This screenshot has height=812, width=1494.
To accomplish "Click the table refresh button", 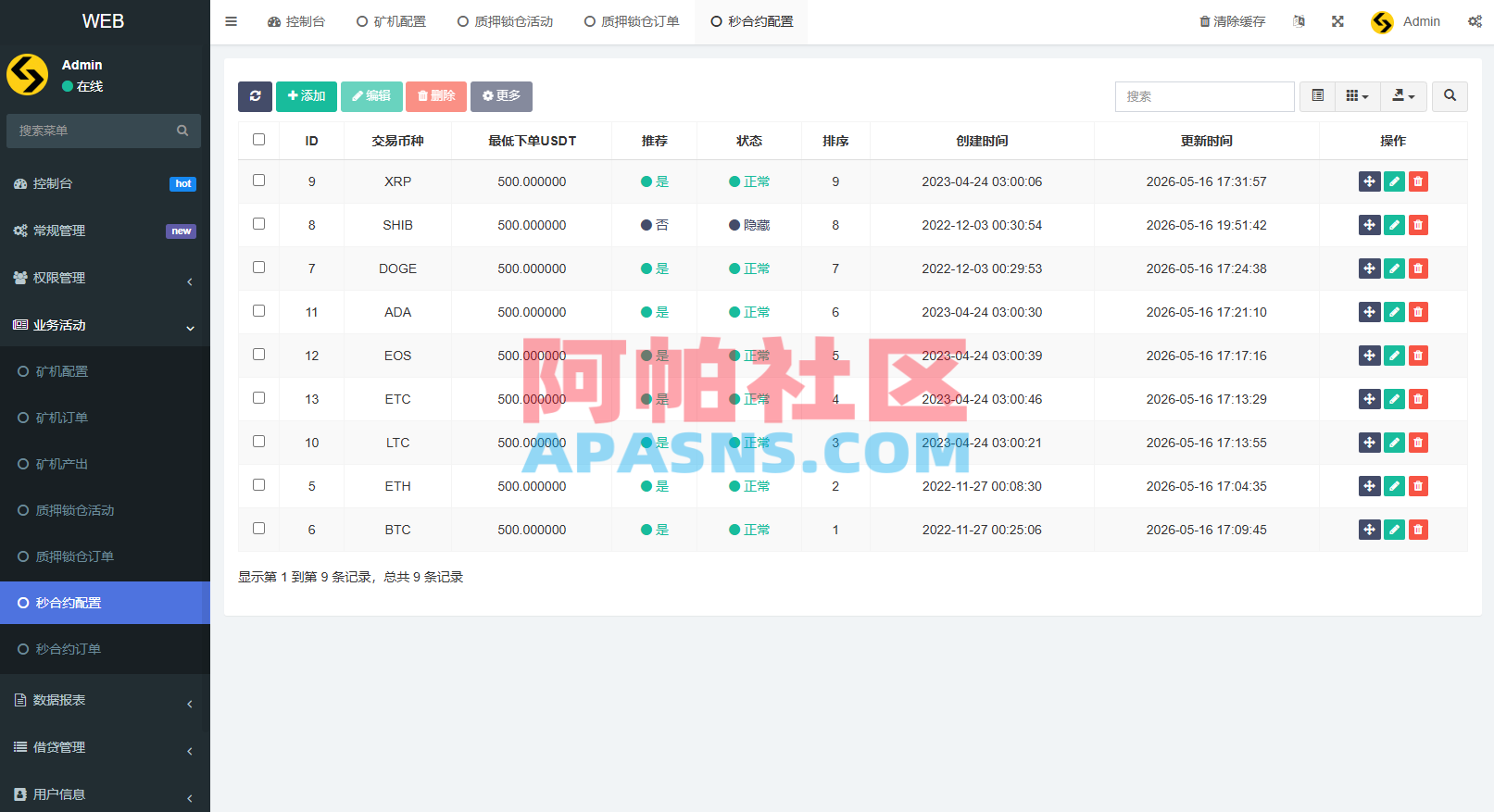I will [x=255, y=96].
